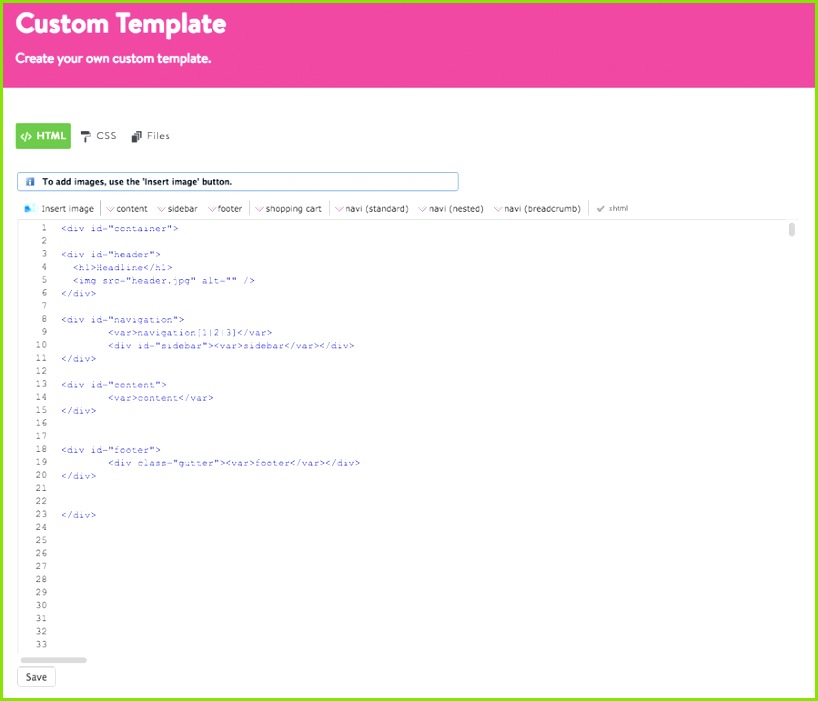
Task: Click the horizontal scrollbar below the editor
Action: pyautogui.click(x=53, y=660)
